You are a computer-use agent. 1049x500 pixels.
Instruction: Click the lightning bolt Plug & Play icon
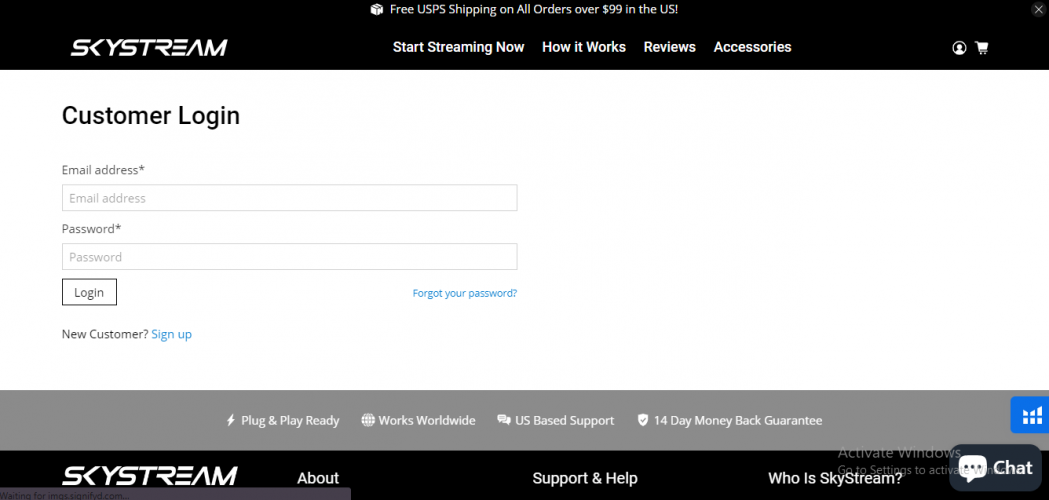coord(230,420)
